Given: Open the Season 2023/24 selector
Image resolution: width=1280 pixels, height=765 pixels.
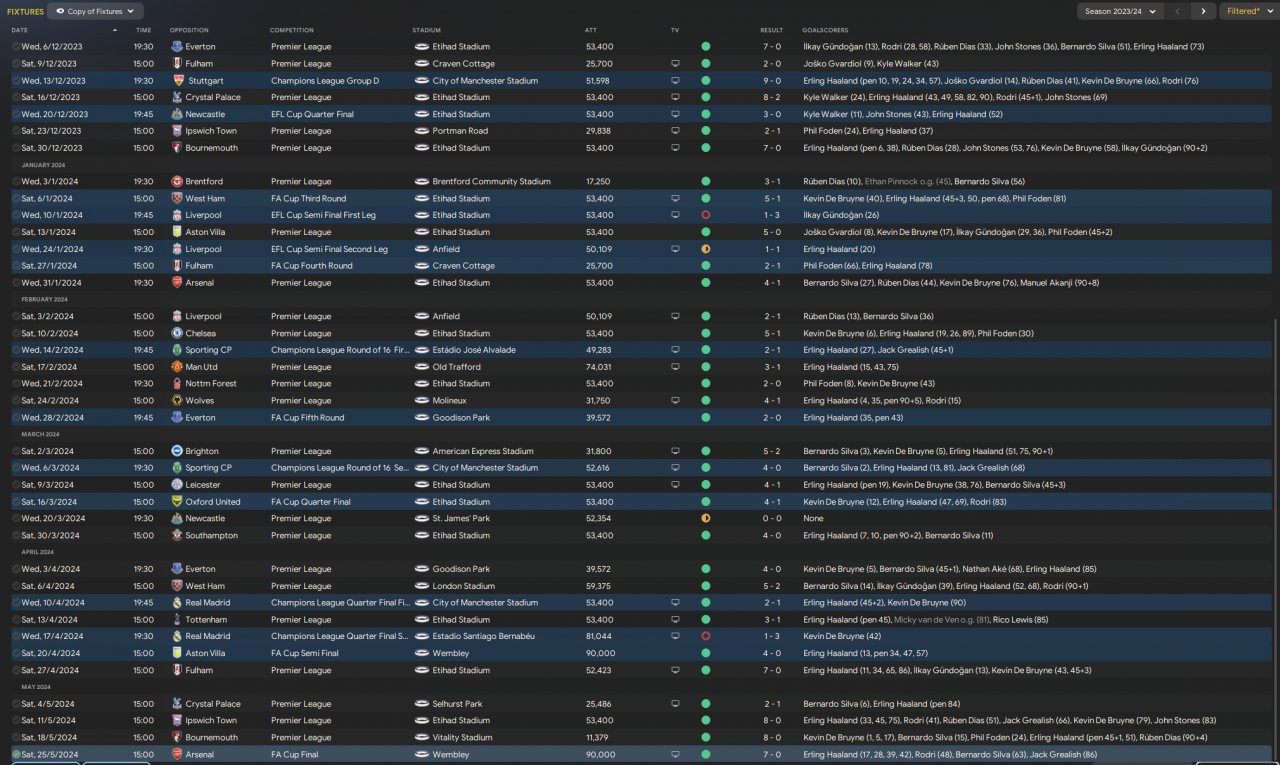Looking at the screenshot, I should [1120, 11].
